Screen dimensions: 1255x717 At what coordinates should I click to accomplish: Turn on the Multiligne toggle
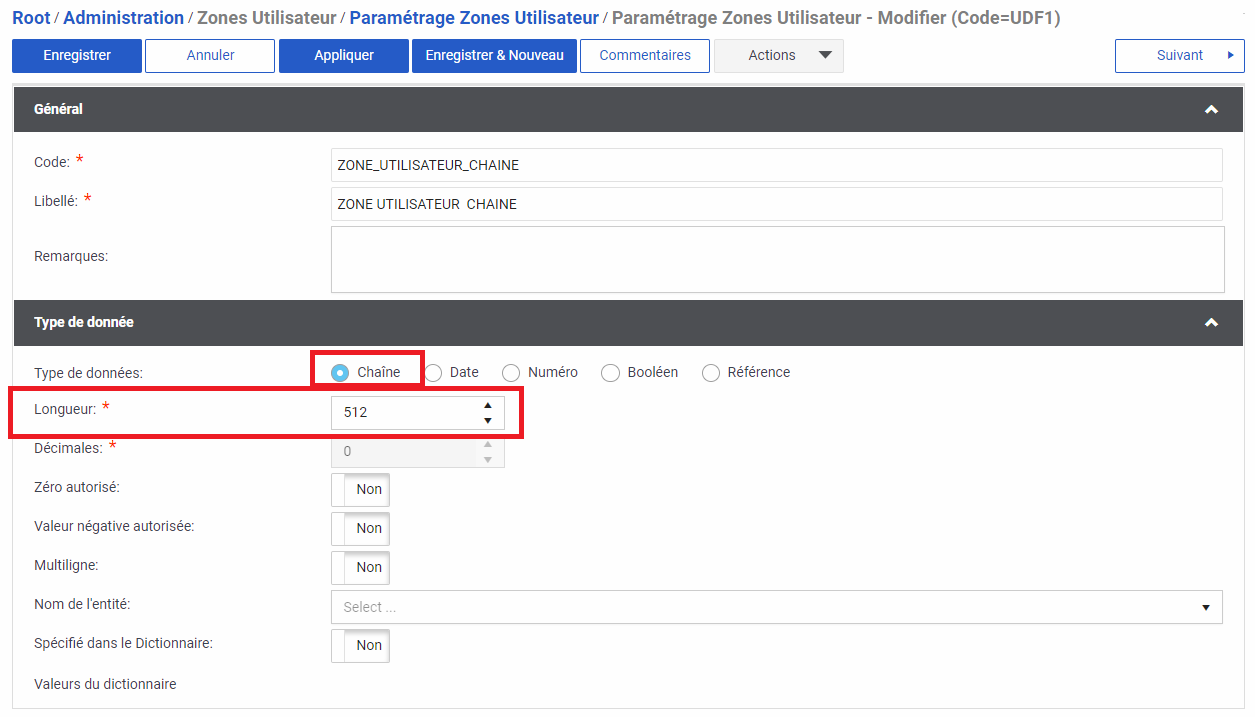[360, 568]
